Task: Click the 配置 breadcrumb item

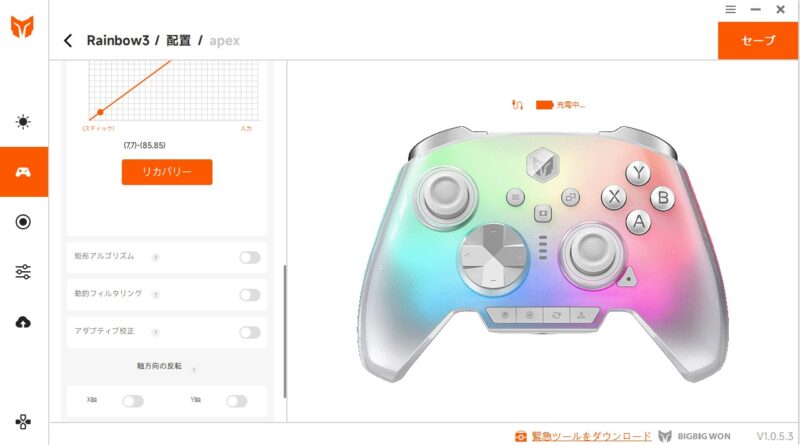Action: point(179,40)
